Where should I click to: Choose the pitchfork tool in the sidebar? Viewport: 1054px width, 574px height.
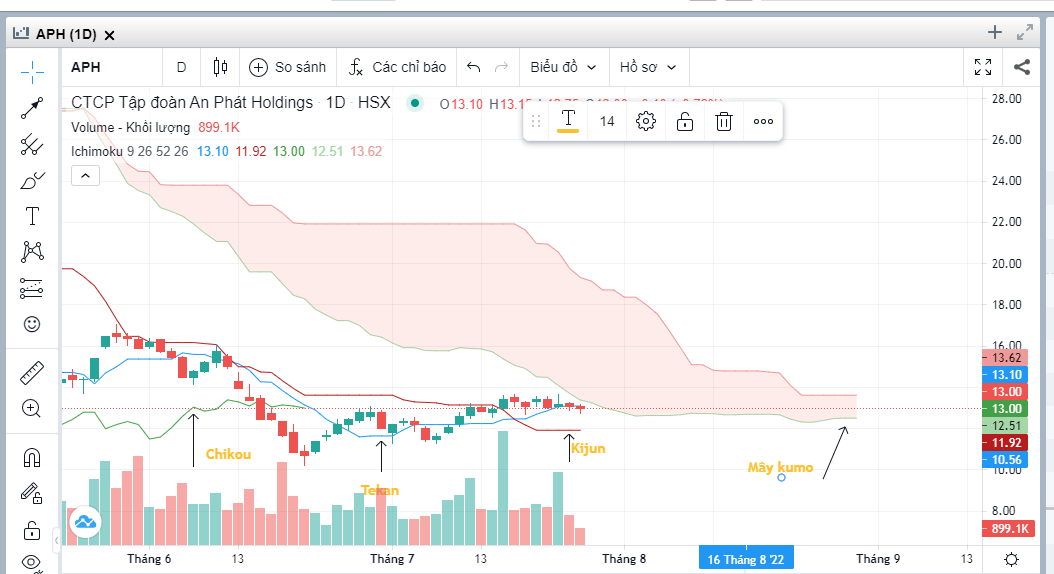pyautogui.click(x=32, y=145)
